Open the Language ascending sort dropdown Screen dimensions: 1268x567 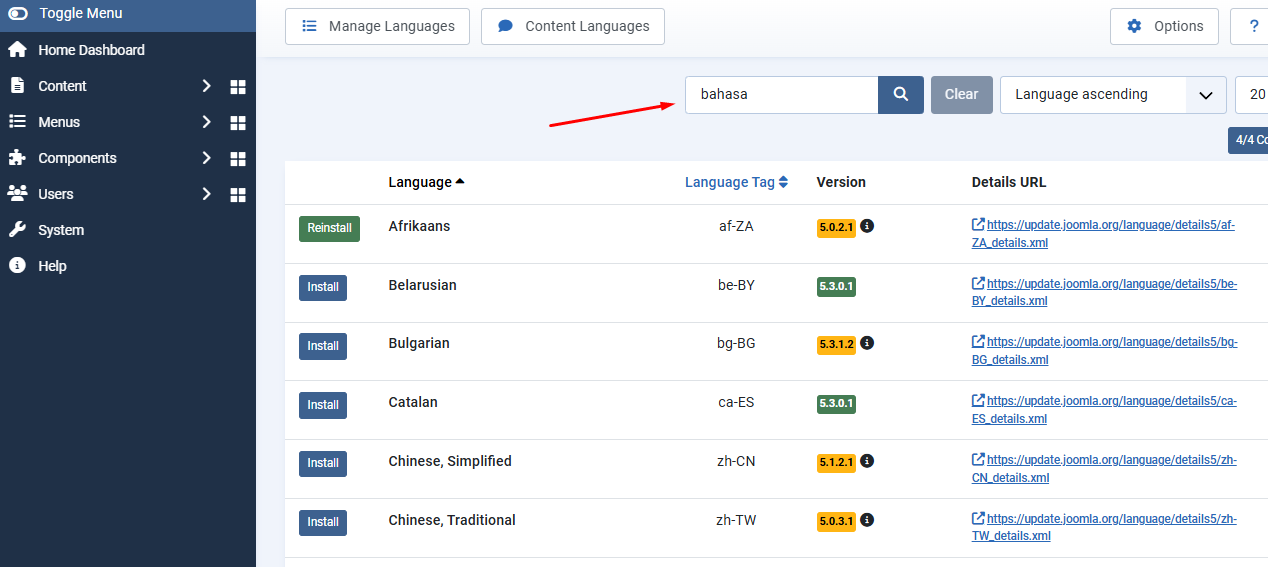[1112, 95]
